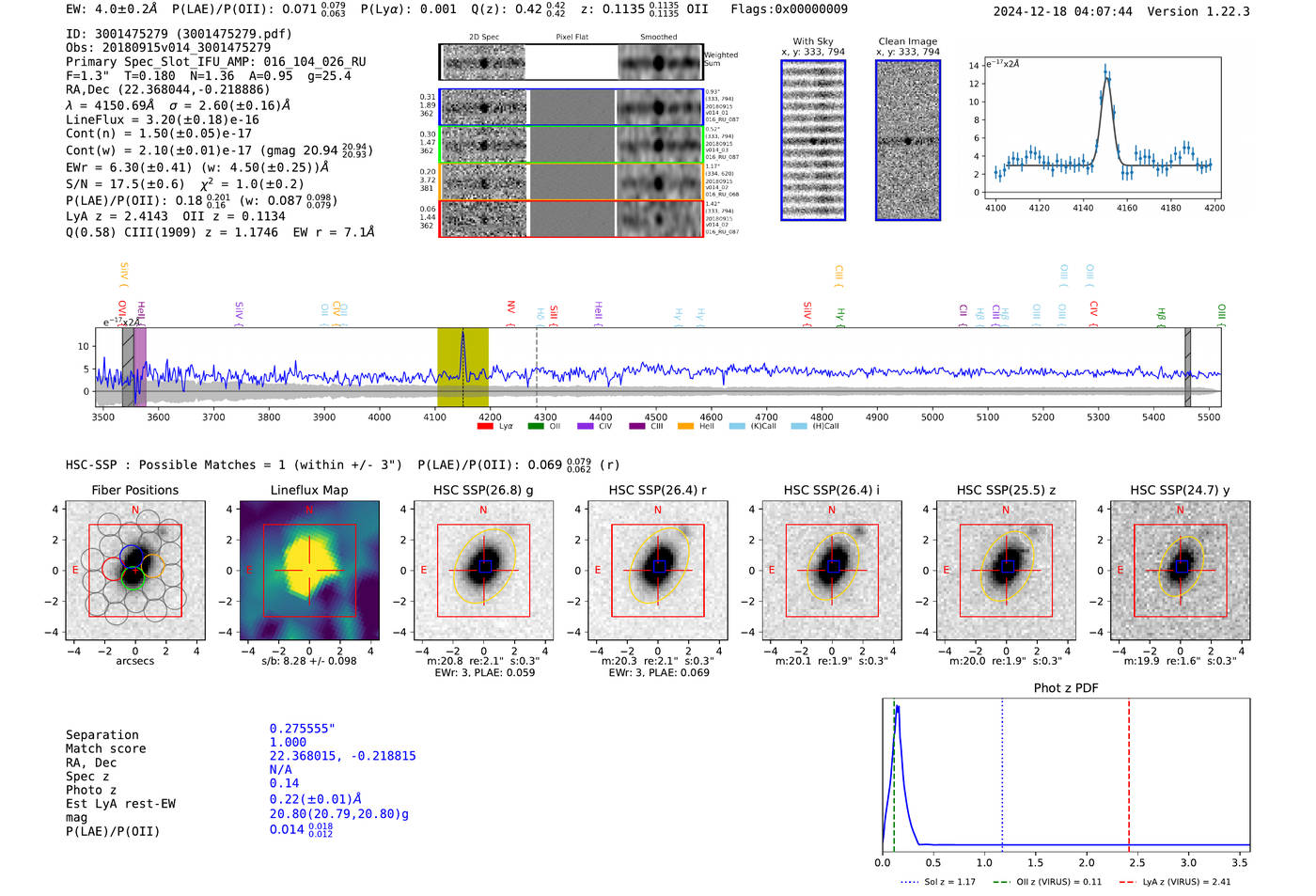Click the Flags:0x00000009 text
This screenshot has height=896, width=1316.
pos(789,9)
